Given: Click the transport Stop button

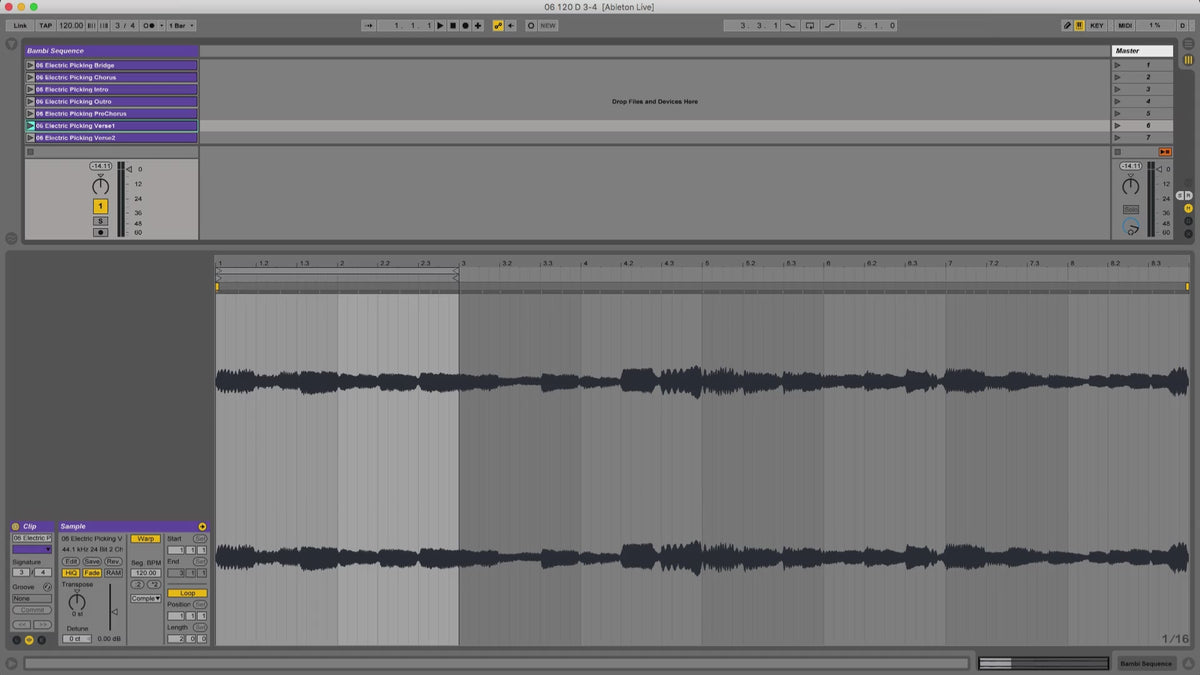Looking at the screenshot, I should [452, 25].
